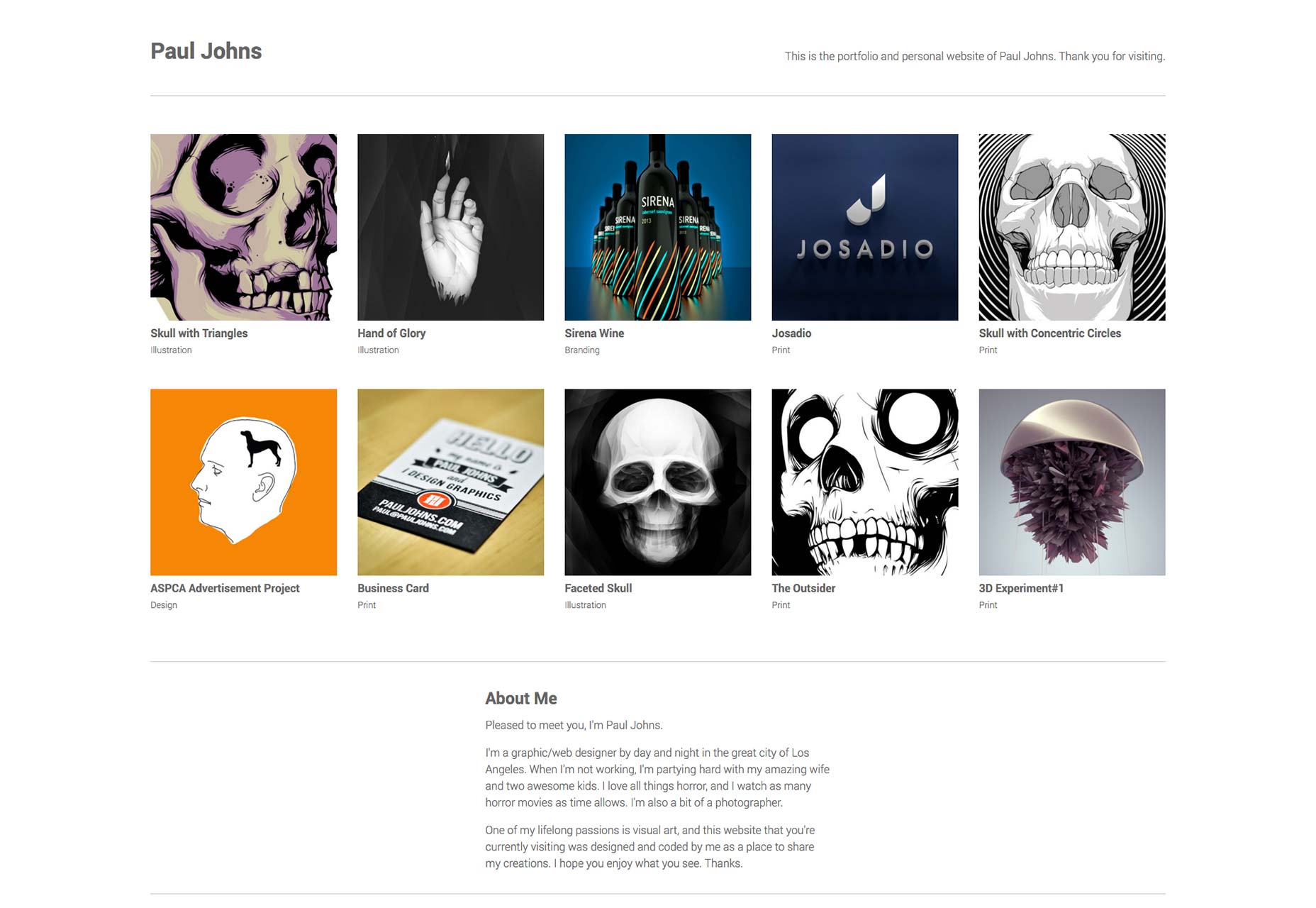Click the ASPCA Advertisement Project title
Viewport: 1316px width, 908px height.
pyautogui.click(x=225, y=588)
